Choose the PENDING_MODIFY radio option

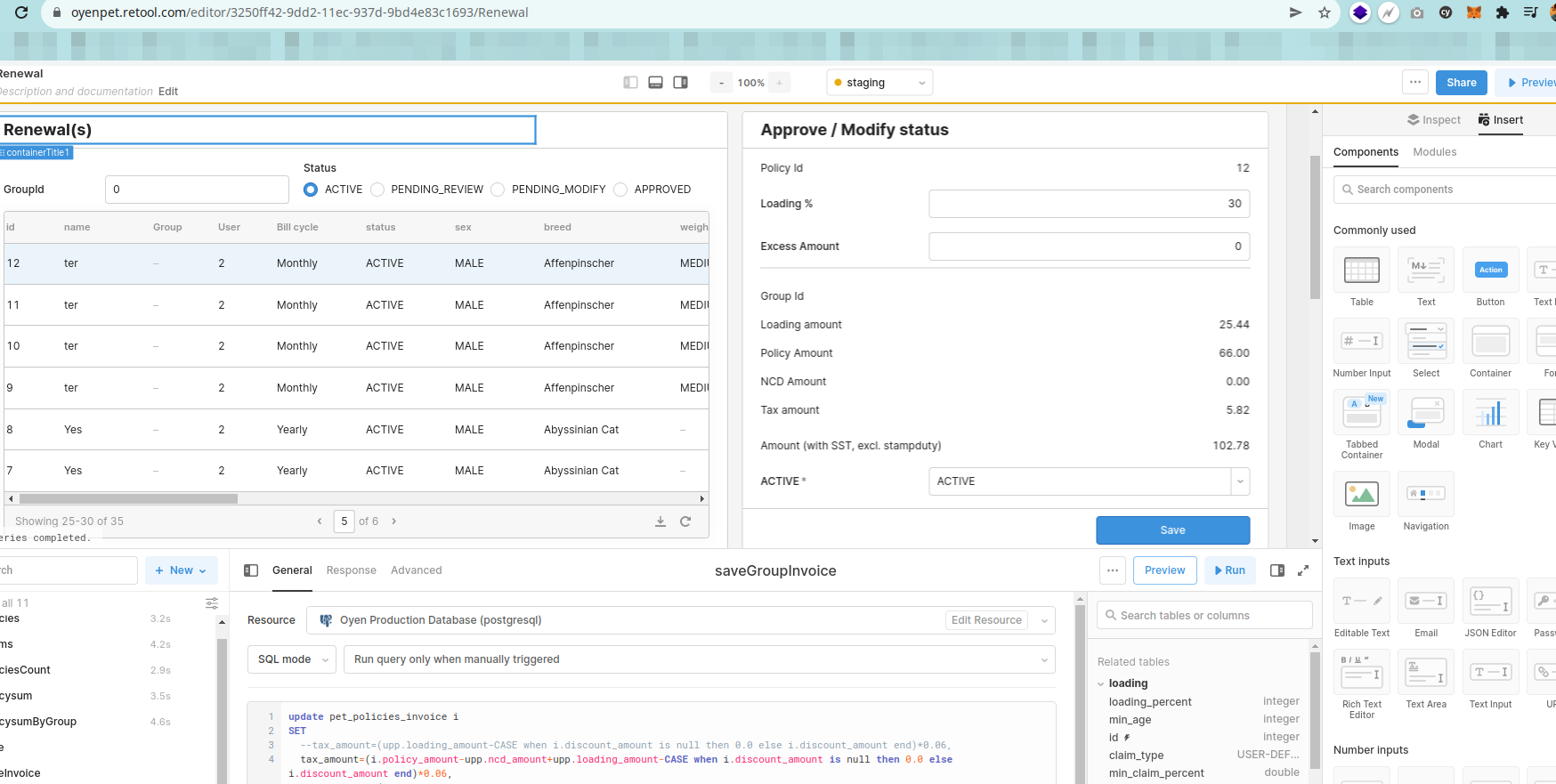(x=498, y=190)
